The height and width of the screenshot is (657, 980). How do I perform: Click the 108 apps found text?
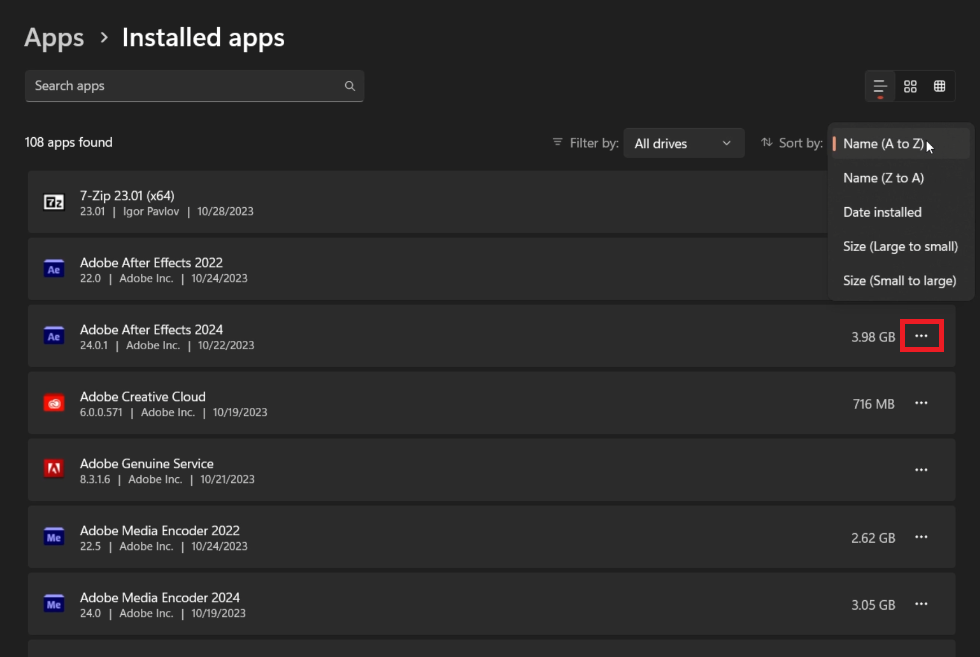pyautogui.click(x=69, y=143)
